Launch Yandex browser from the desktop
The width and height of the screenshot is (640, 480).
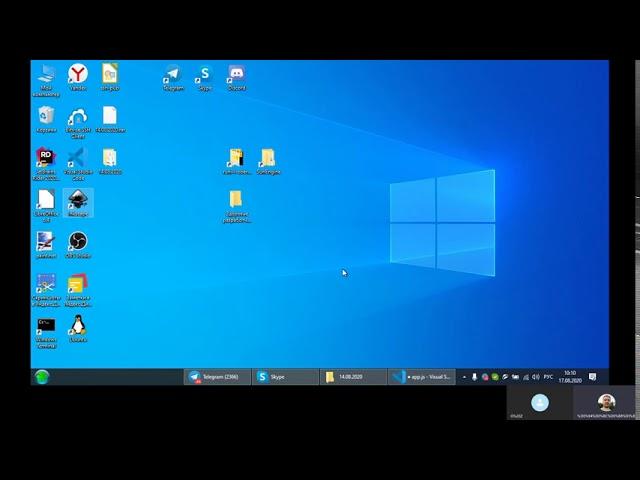(78, 77)
